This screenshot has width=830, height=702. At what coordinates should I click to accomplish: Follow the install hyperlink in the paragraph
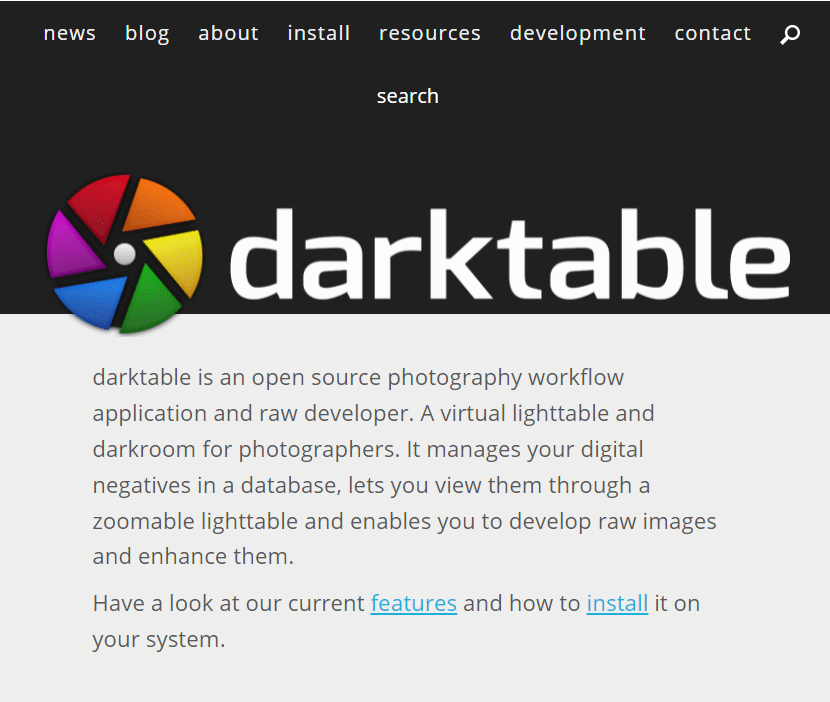[x=617, y=603]
